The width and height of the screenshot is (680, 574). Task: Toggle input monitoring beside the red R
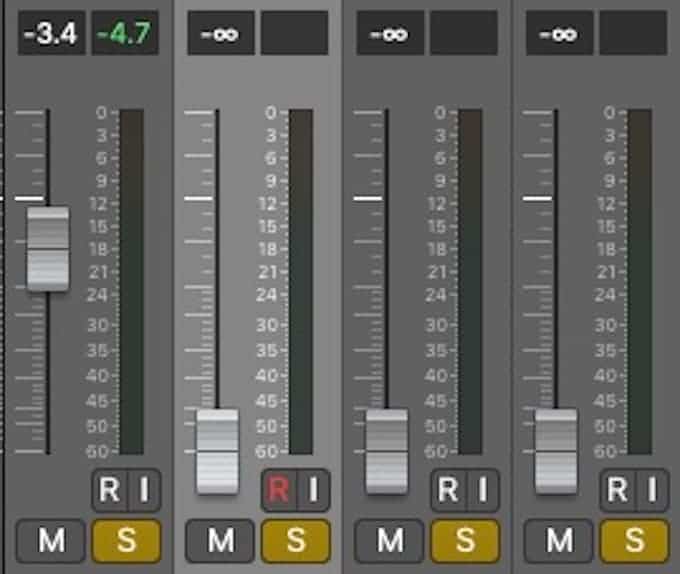314,490
